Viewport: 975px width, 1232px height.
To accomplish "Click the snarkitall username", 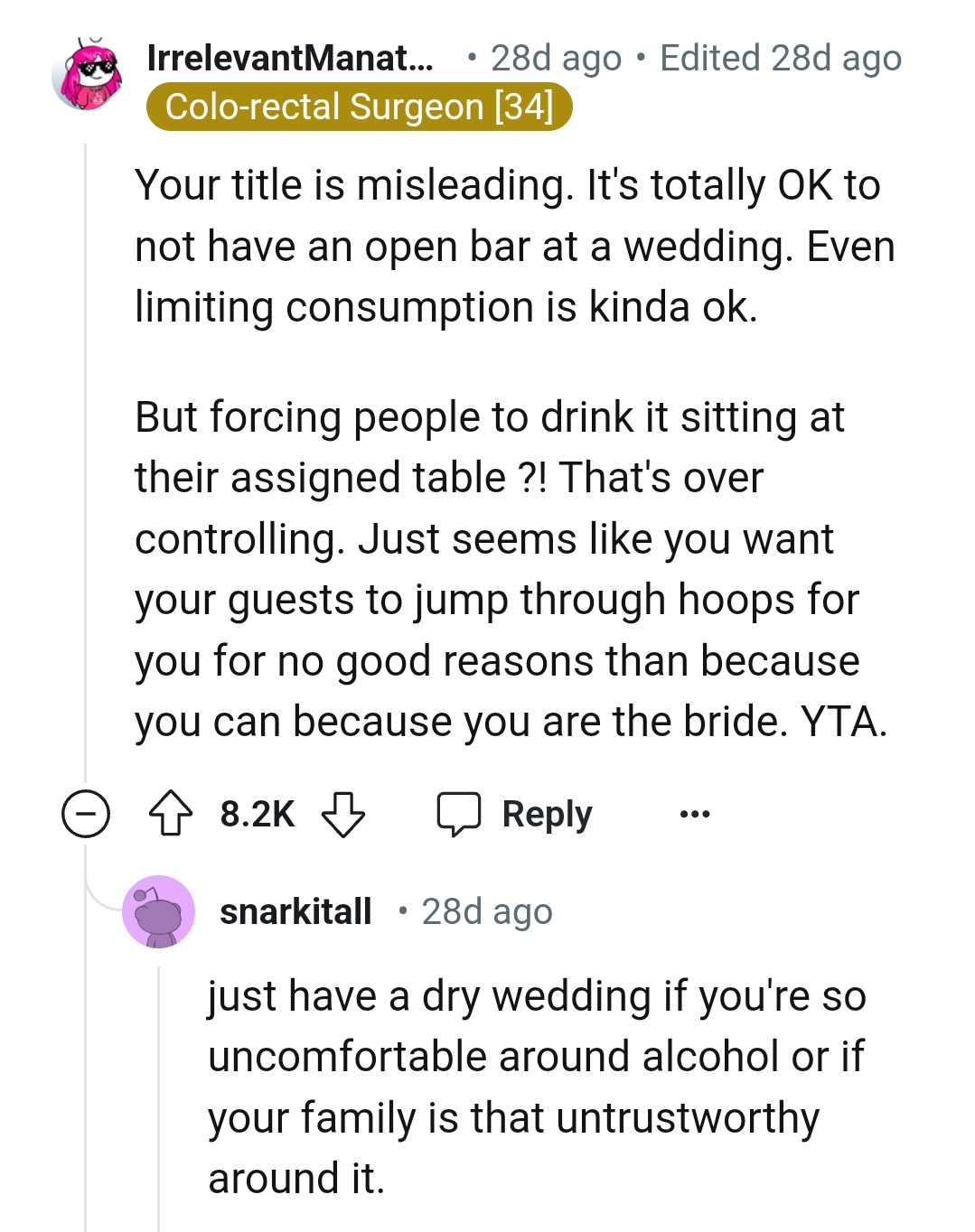I will (295, 911).
